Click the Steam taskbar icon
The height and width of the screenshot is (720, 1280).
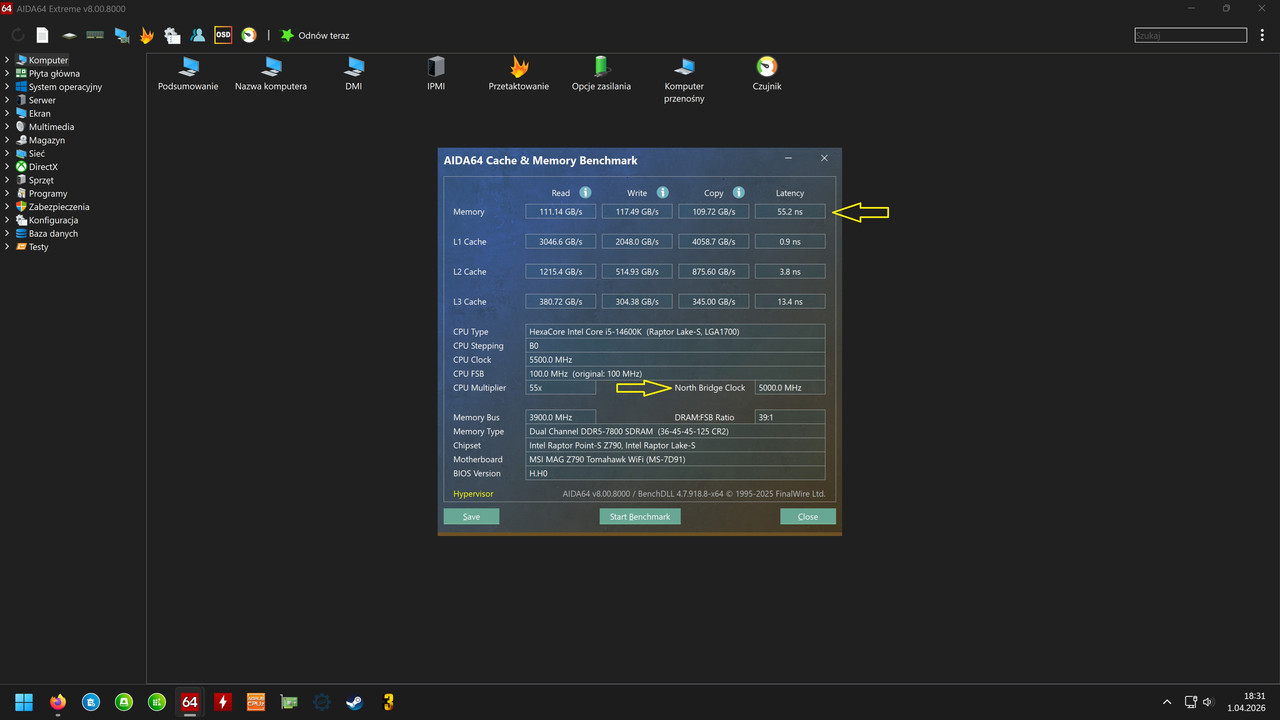pos(354,702)
